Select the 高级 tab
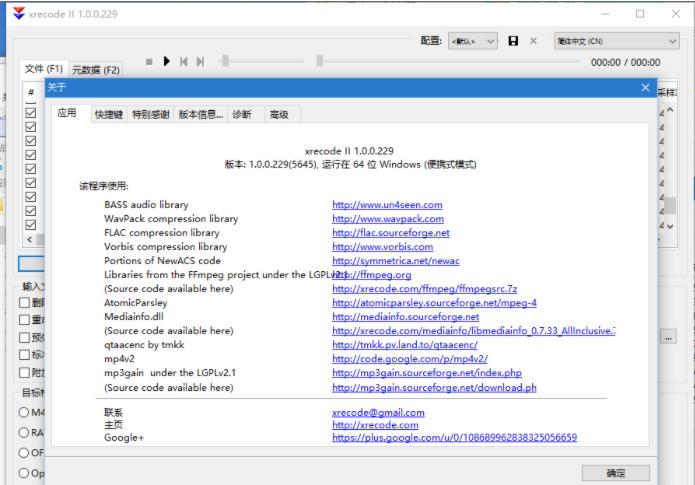The width and height of the screenshot is (695, 485). coord(279,115)
